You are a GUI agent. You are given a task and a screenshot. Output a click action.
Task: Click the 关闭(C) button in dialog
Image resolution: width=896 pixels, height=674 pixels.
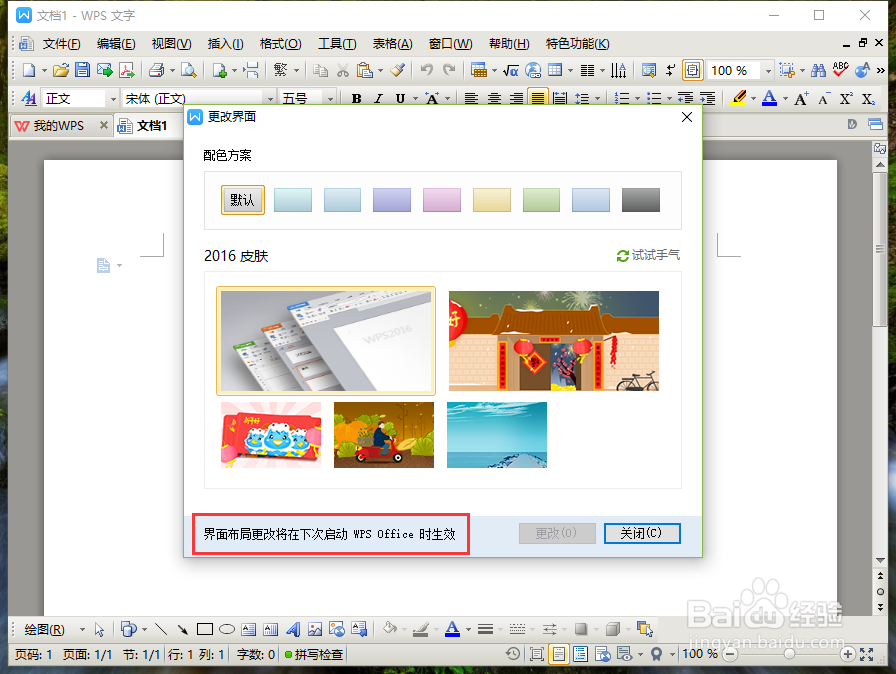(642, 533)
